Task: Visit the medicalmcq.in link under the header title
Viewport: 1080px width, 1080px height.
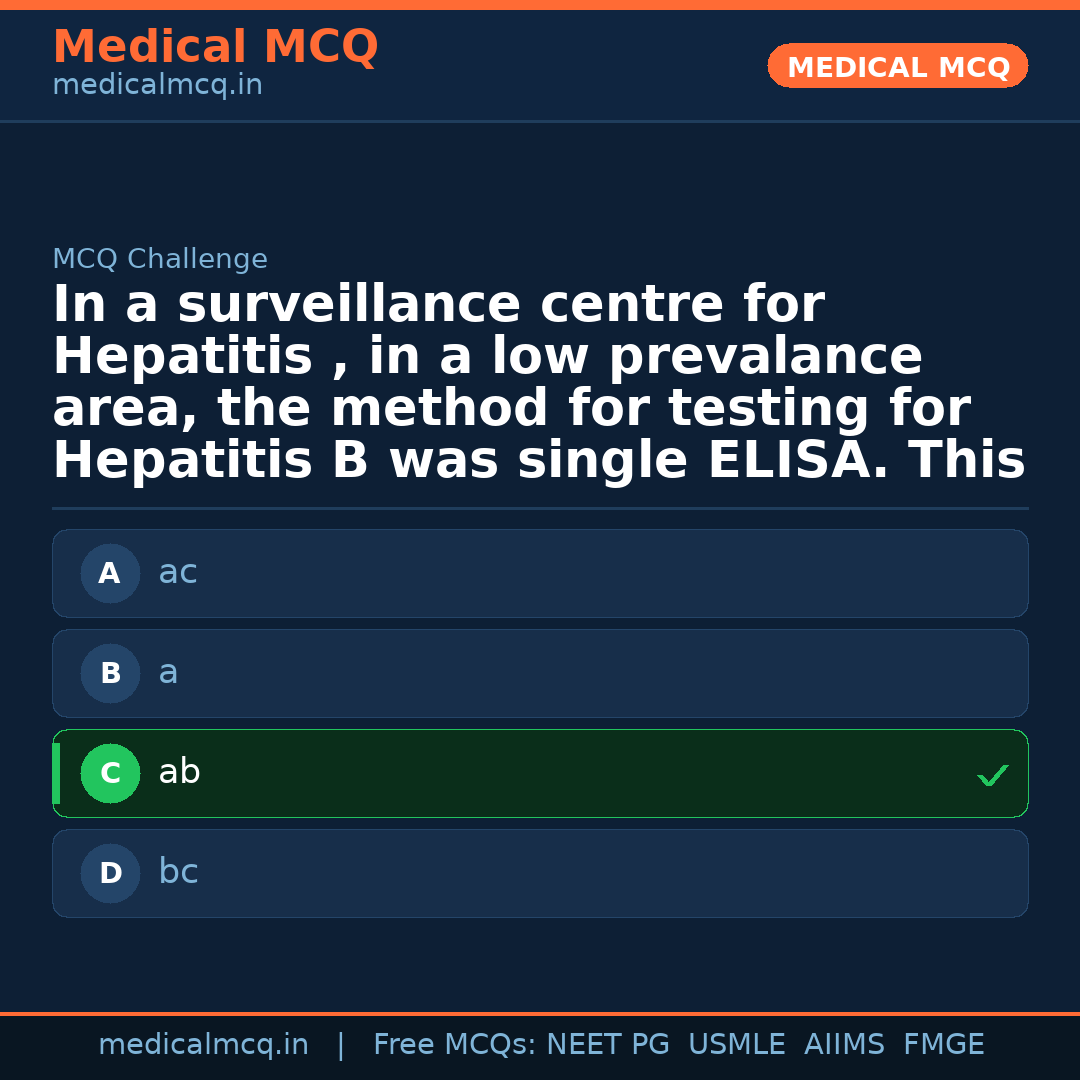Action: click(x=157, y=86)
